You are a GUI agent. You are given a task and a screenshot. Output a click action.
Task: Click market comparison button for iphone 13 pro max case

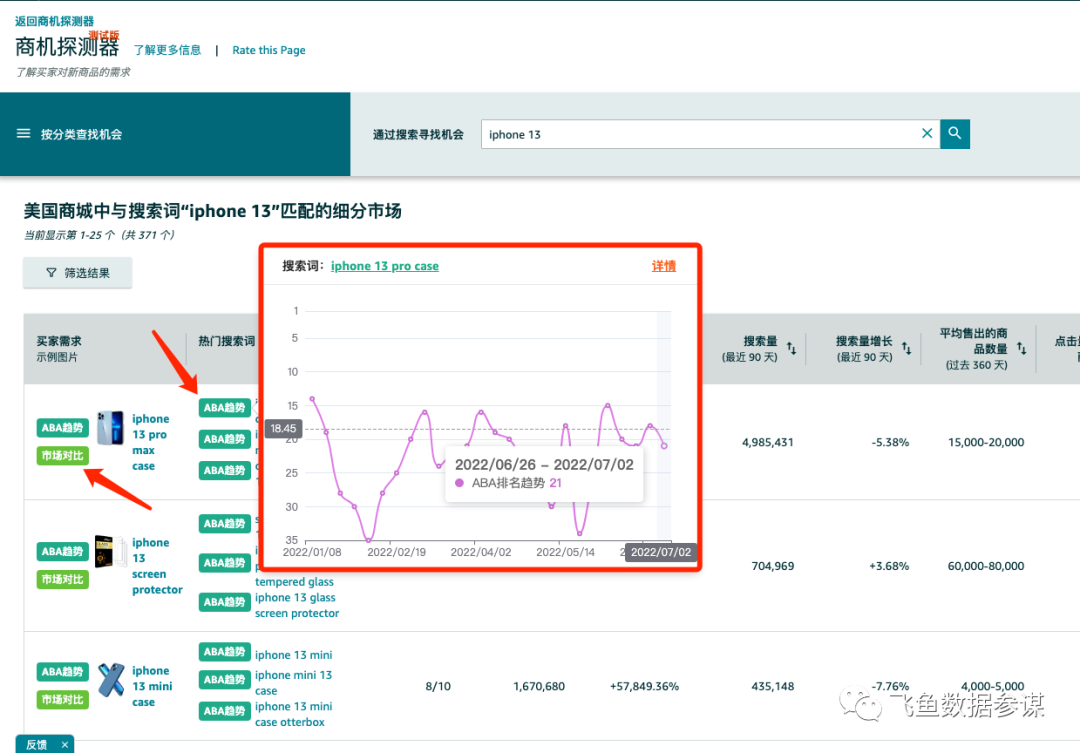coord(62,456)
